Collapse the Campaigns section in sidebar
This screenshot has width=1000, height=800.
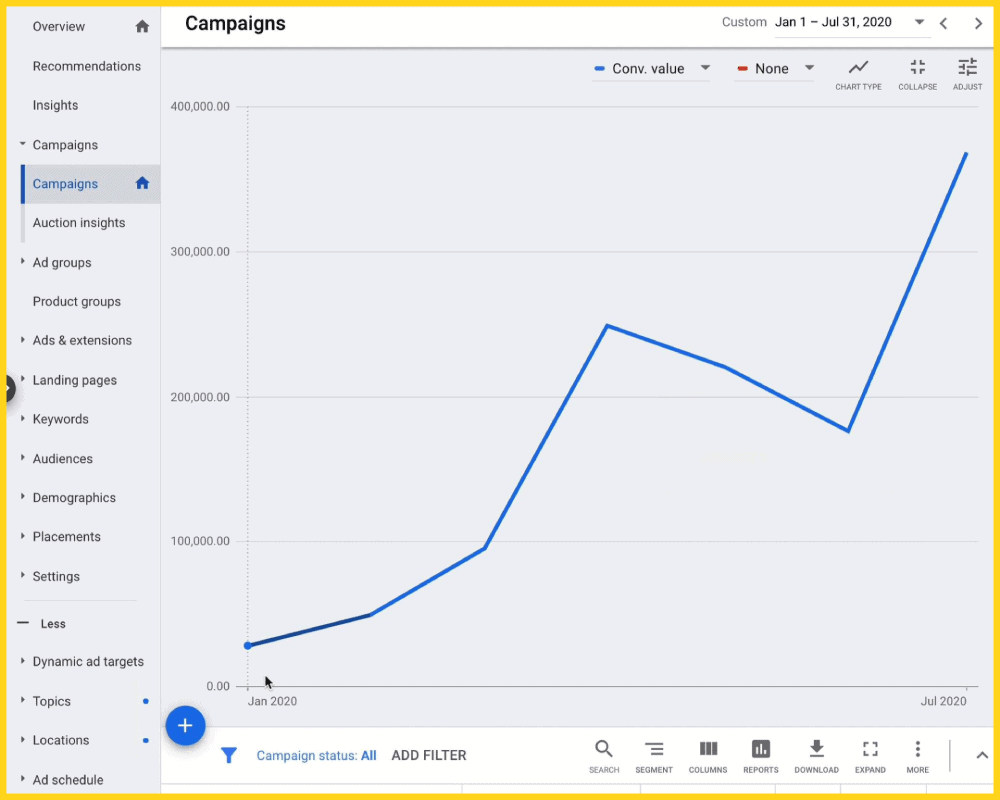[22, 144]
